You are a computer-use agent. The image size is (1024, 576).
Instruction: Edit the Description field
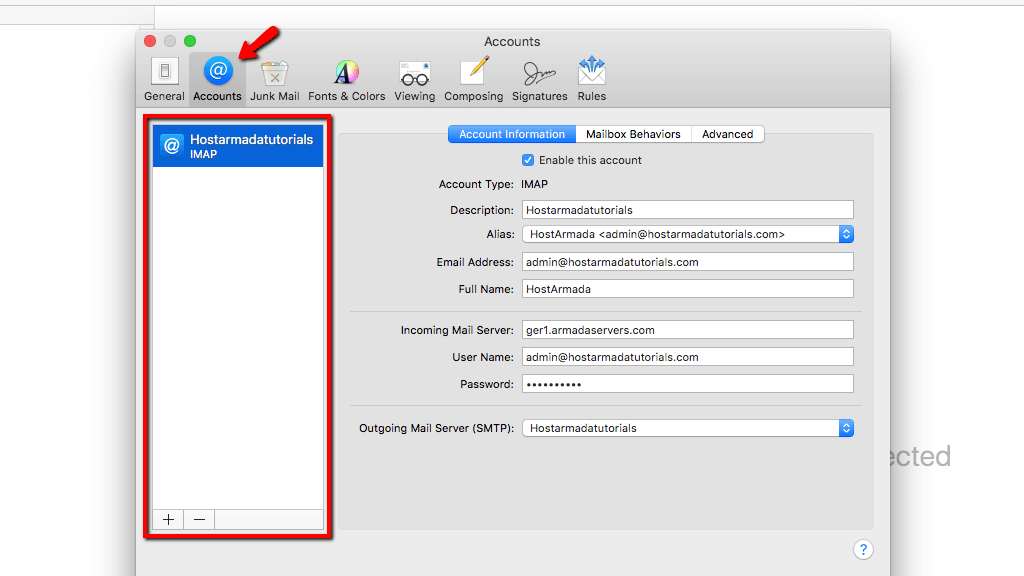pyautogui.click(x=688, y=210)
